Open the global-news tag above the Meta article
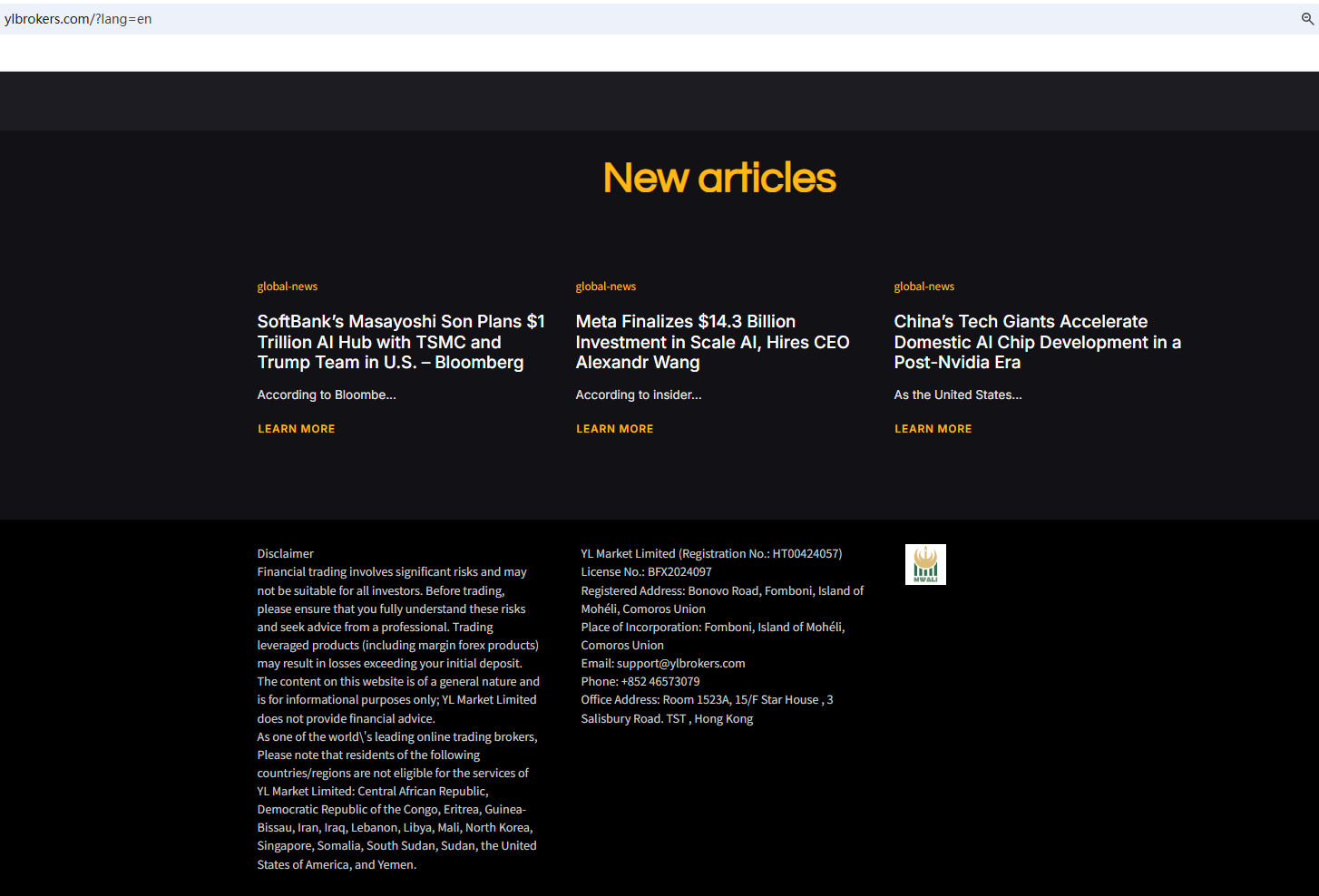This screenshot has height=896, width=1319. [x=606, y=287]
